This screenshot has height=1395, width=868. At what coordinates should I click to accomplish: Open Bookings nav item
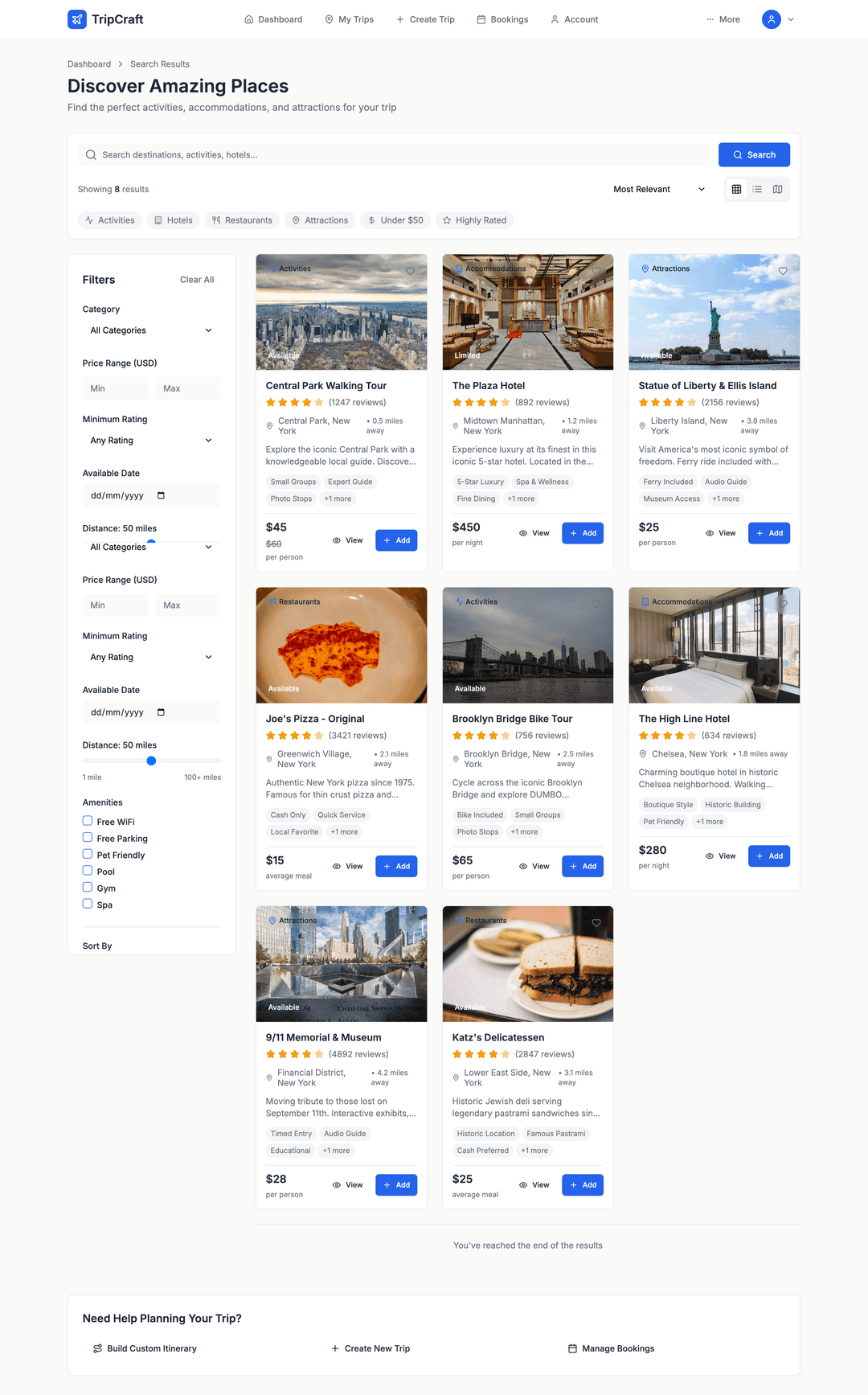tap(502, 19)
